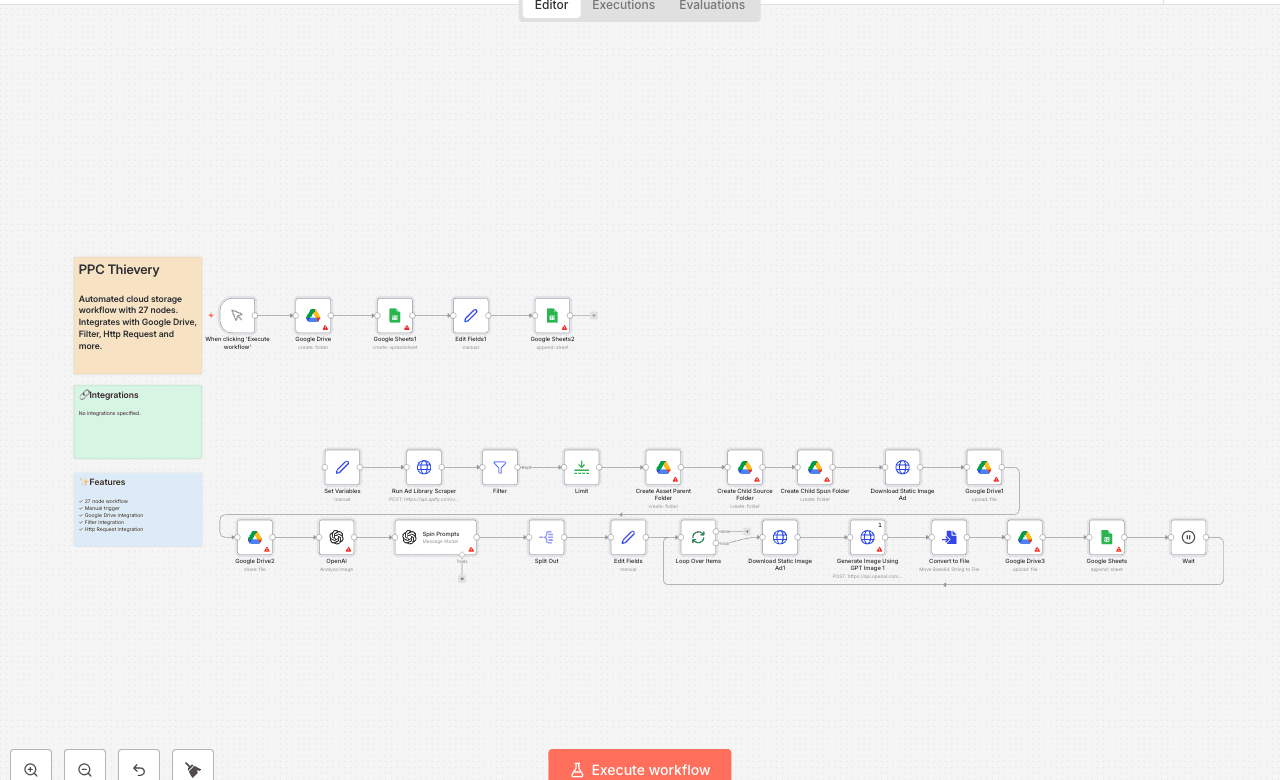Screen dimensions: 1280x780
Task: Click the plus handle after Google Sheets2
Action: pyautogui.click(x=594, y=315)
